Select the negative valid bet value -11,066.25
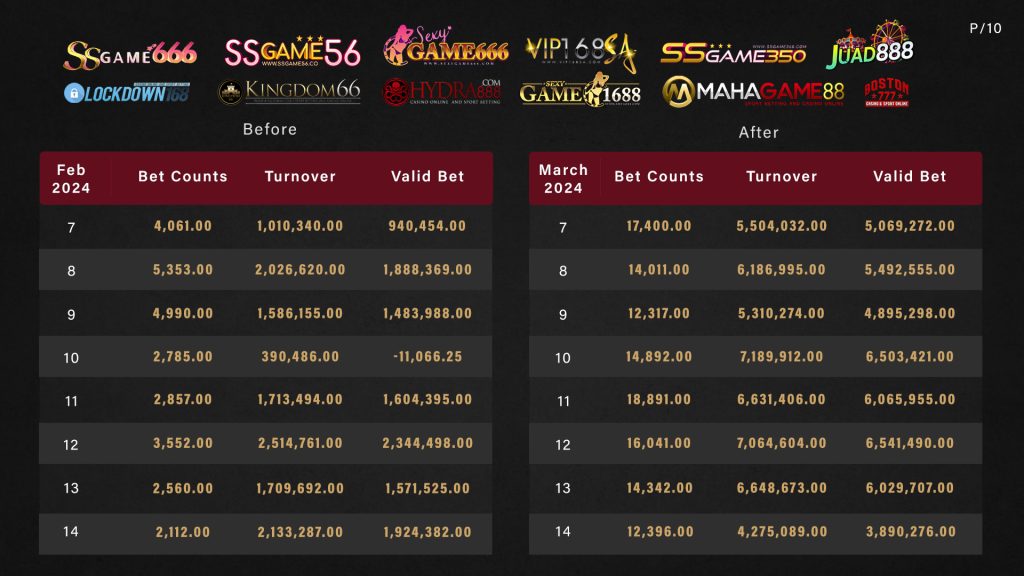Screen dimensions: 1024x576 coord(427,357)
